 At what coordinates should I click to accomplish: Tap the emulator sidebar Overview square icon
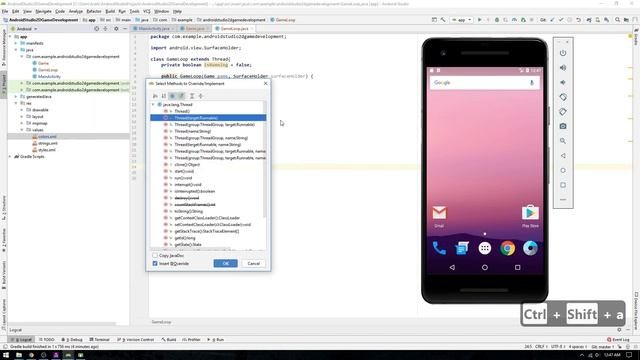click(563, 185)
